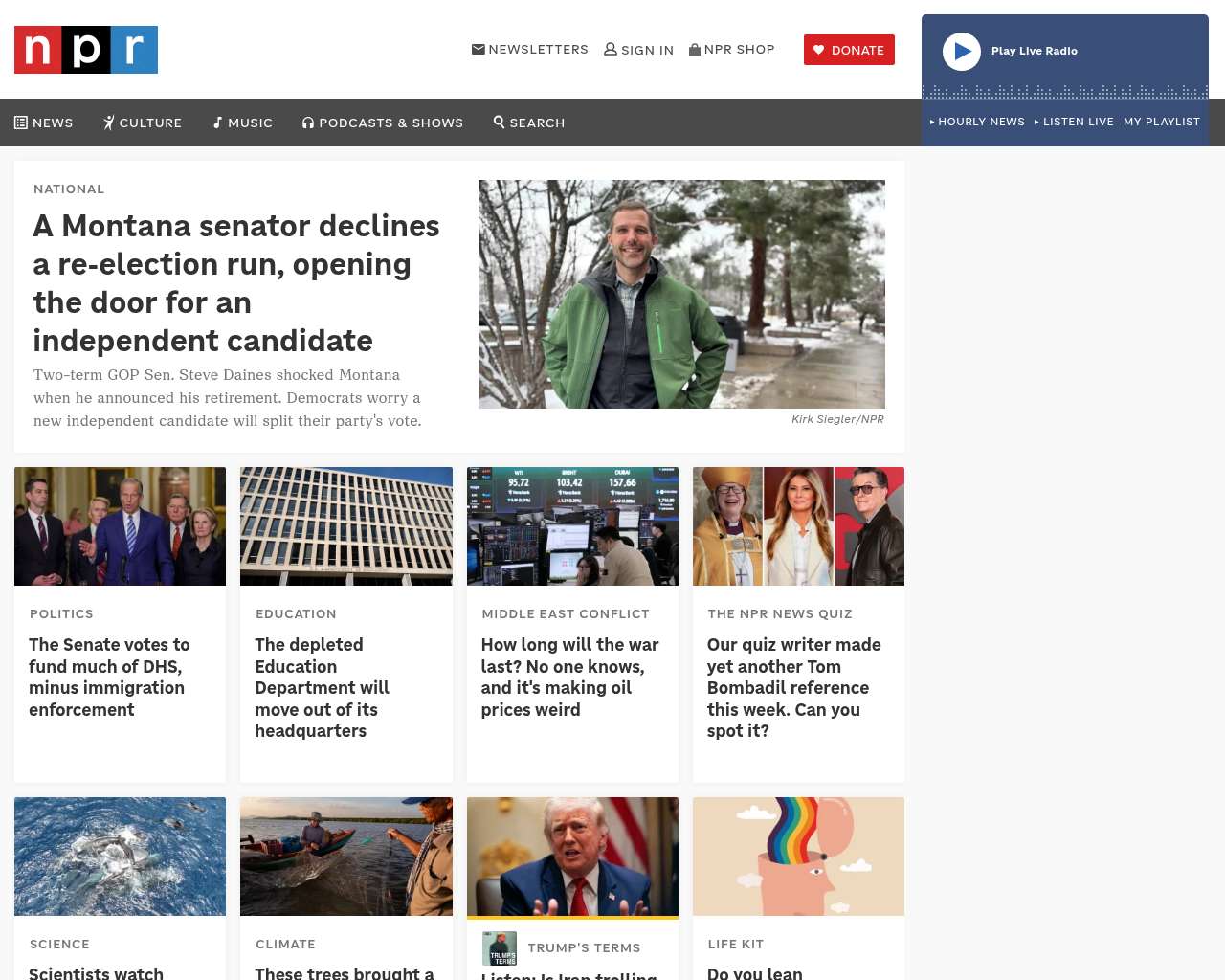The height and width of the screenshot is (980, 1225).
Task: Expand the Listen Live option
Action: click(1074, 122)
